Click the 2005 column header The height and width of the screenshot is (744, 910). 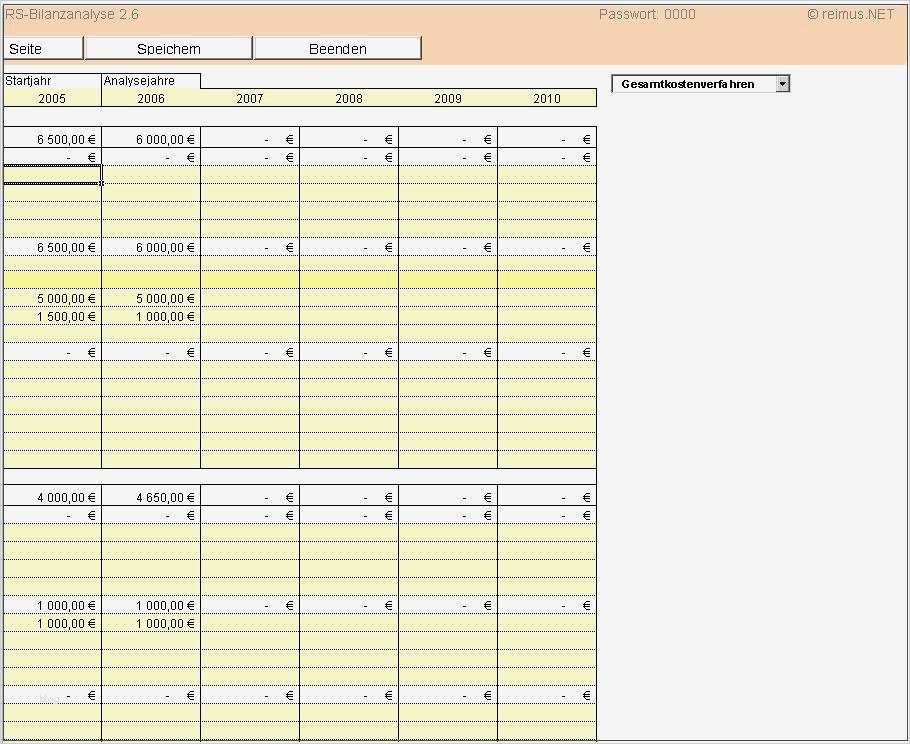pyautogui.click(x=51, y=98)
